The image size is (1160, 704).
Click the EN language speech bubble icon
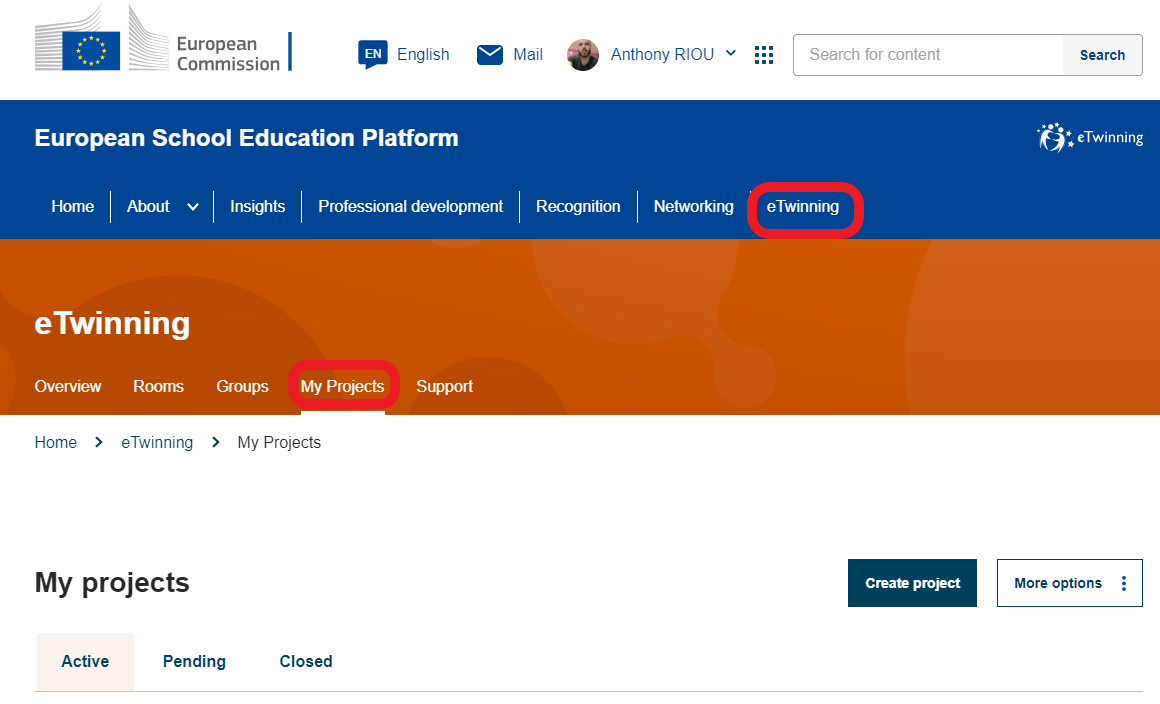372,55
